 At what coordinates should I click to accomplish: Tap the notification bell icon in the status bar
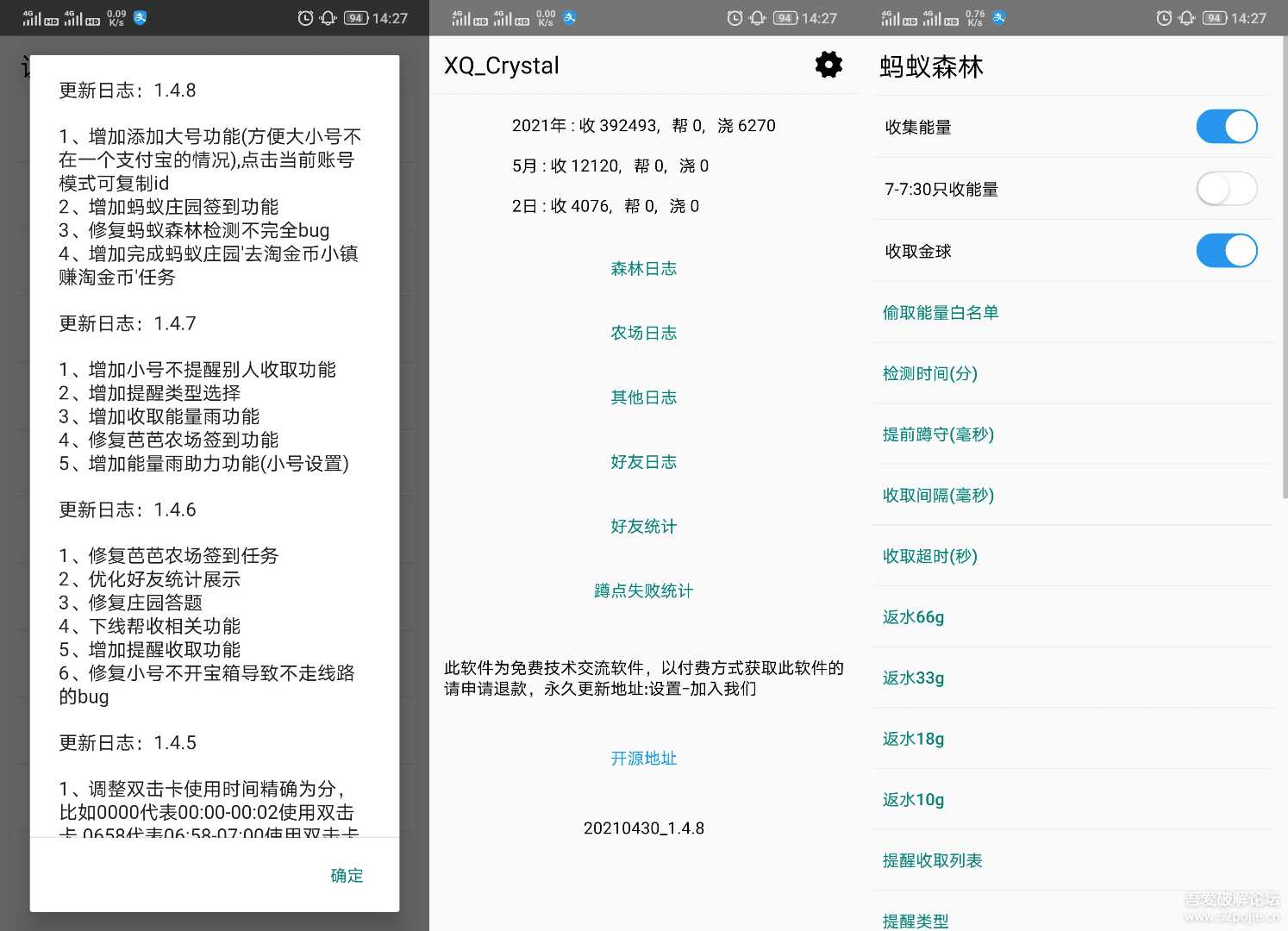tap(328, 17)
